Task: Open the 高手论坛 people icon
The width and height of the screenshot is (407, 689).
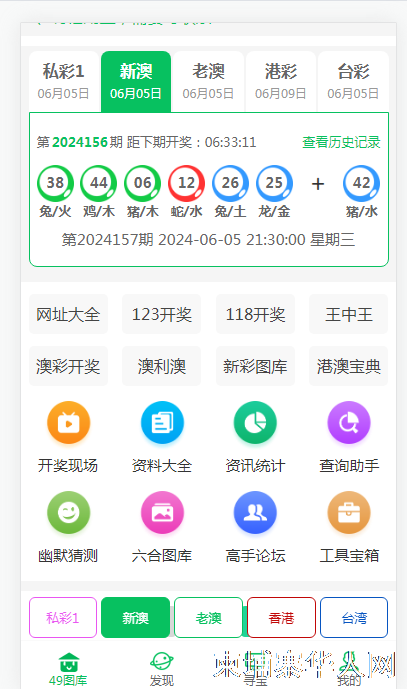Action: [255, 512]
